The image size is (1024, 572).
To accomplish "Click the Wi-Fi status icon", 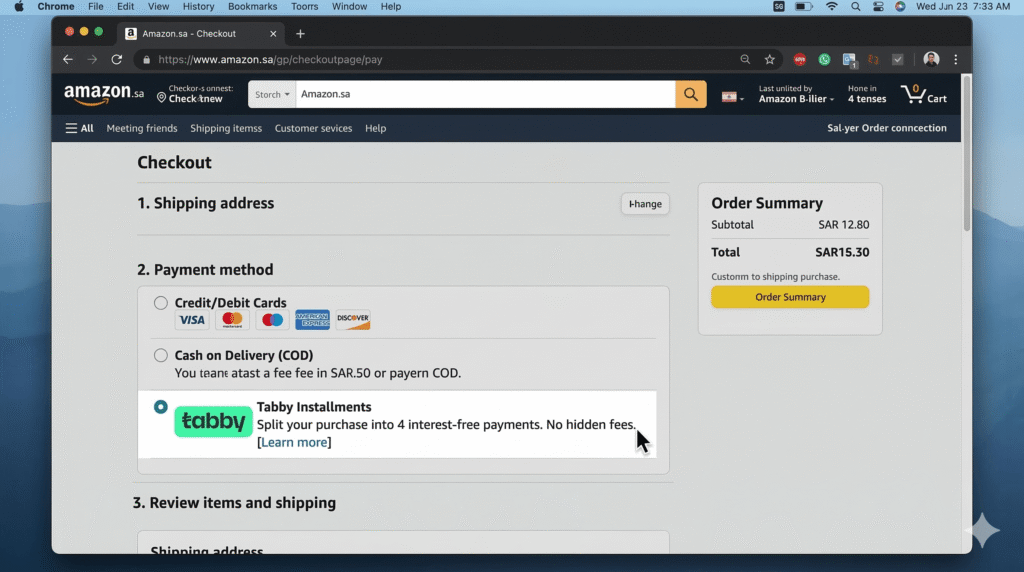I will tap(831, 7).
